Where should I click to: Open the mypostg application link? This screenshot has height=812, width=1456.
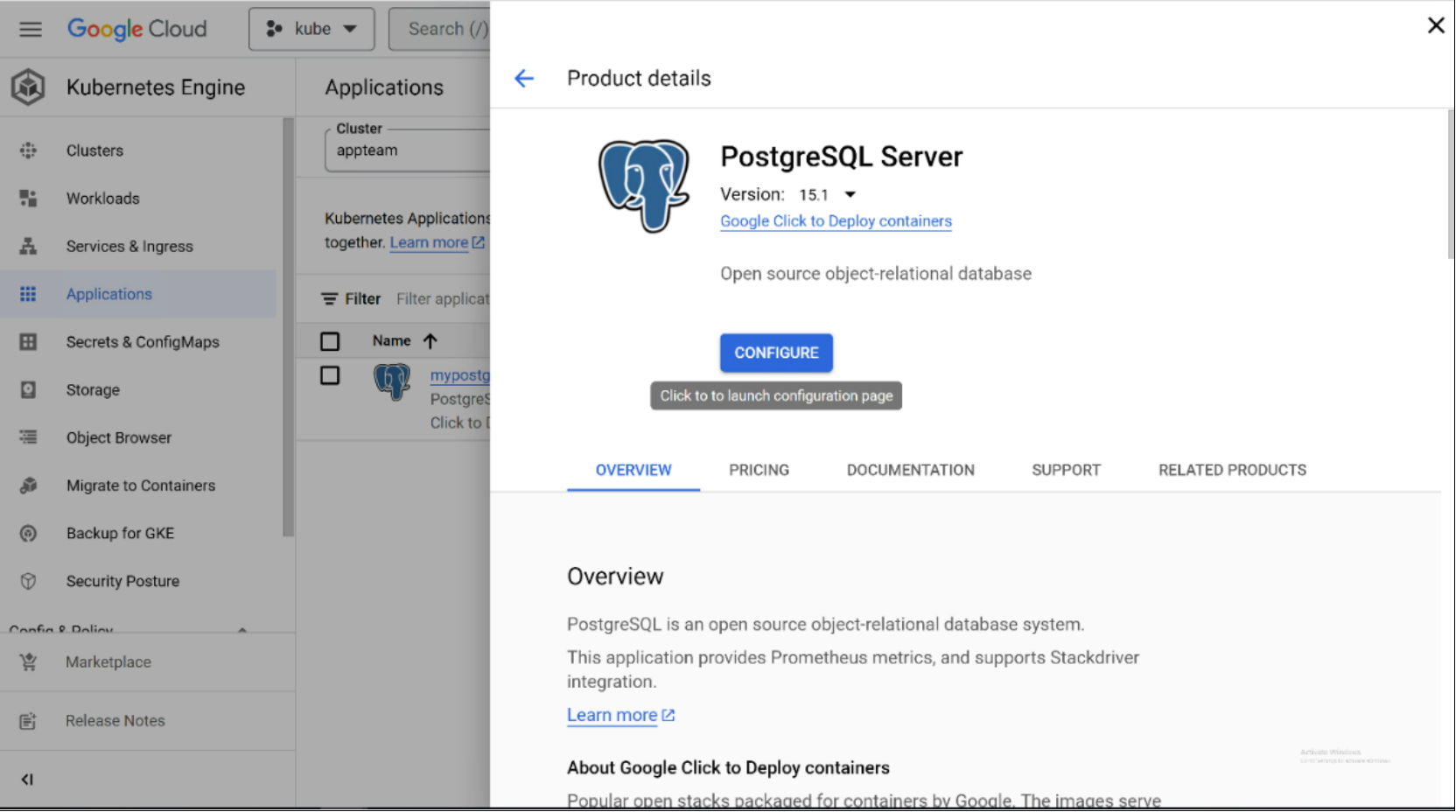pos(459,375)
